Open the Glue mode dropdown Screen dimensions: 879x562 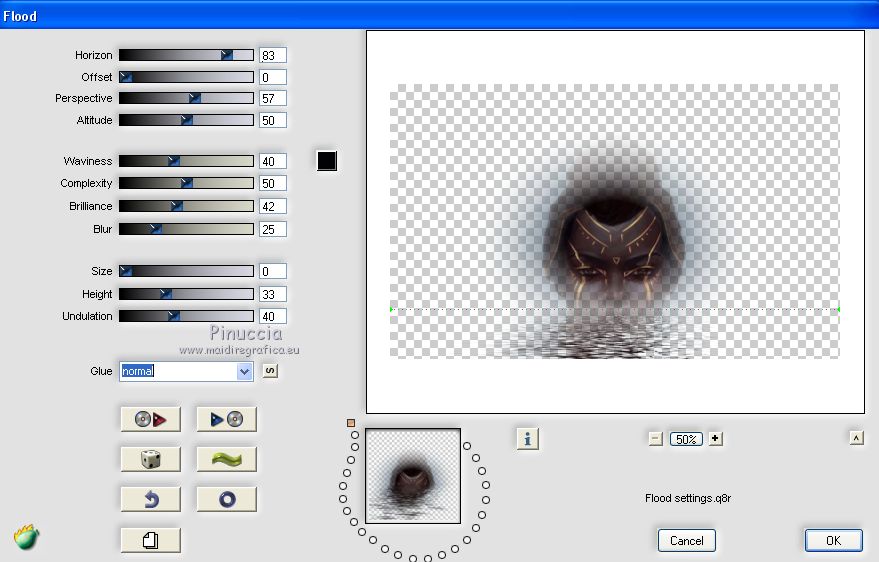(x=244, y=371)
